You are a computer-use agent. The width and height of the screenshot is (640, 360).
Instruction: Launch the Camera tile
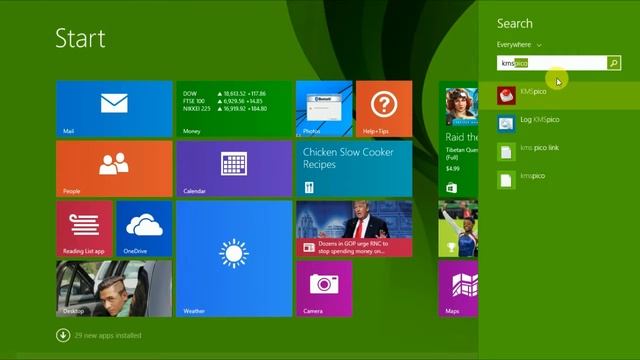pos(324,289)
